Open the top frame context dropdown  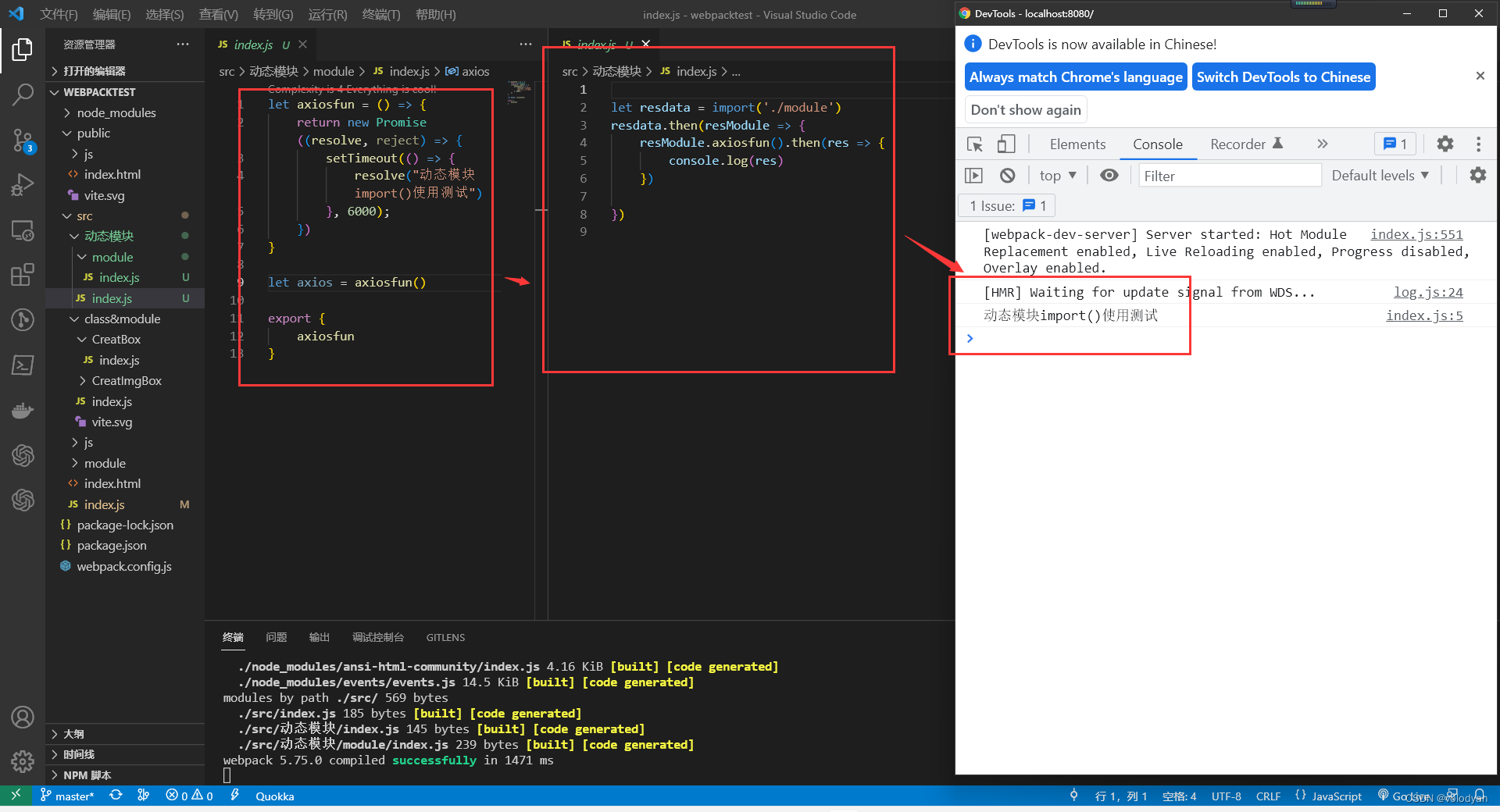point(1056,175)
